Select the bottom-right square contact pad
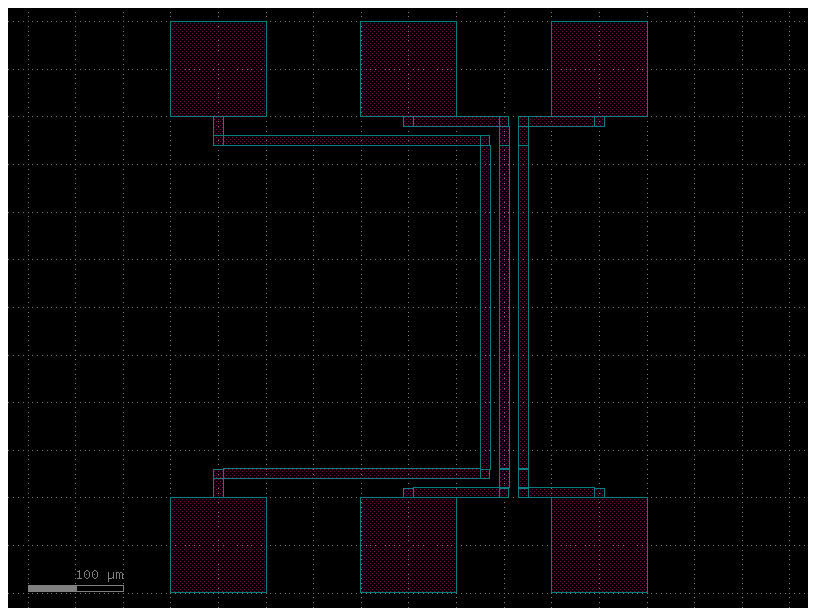 point(599,545)
